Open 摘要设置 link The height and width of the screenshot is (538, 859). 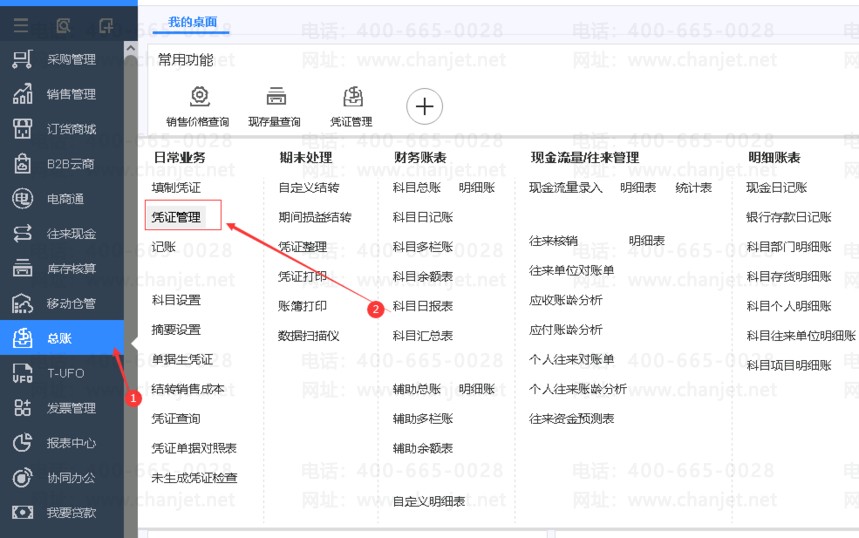tap(176, 330)
